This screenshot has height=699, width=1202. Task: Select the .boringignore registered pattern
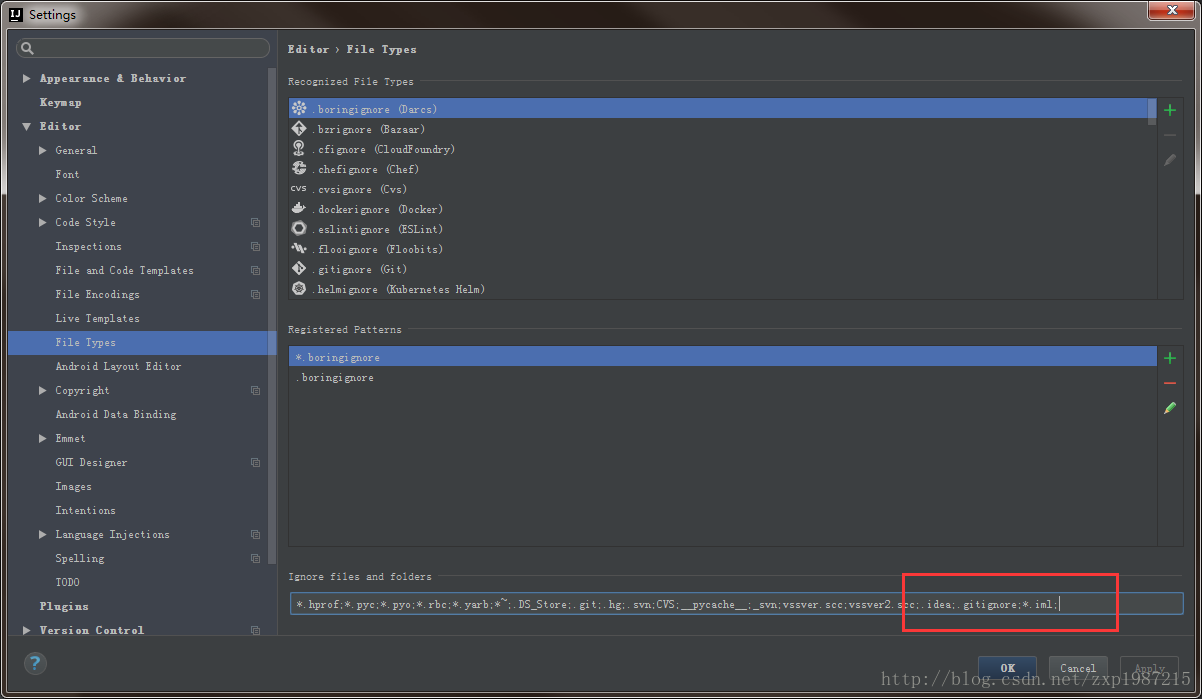pos(723,377)
